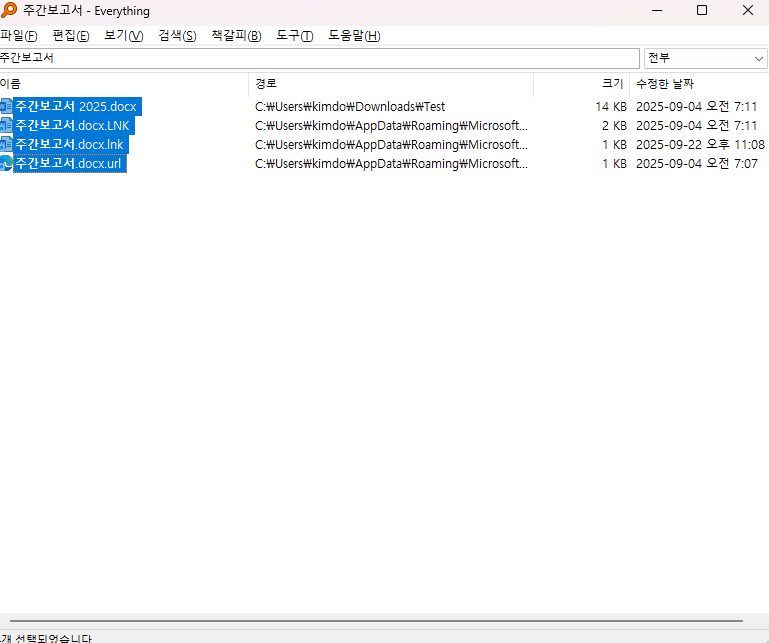Sort results by 수정한 날짜 column header
769x643 pixels.
699,84
